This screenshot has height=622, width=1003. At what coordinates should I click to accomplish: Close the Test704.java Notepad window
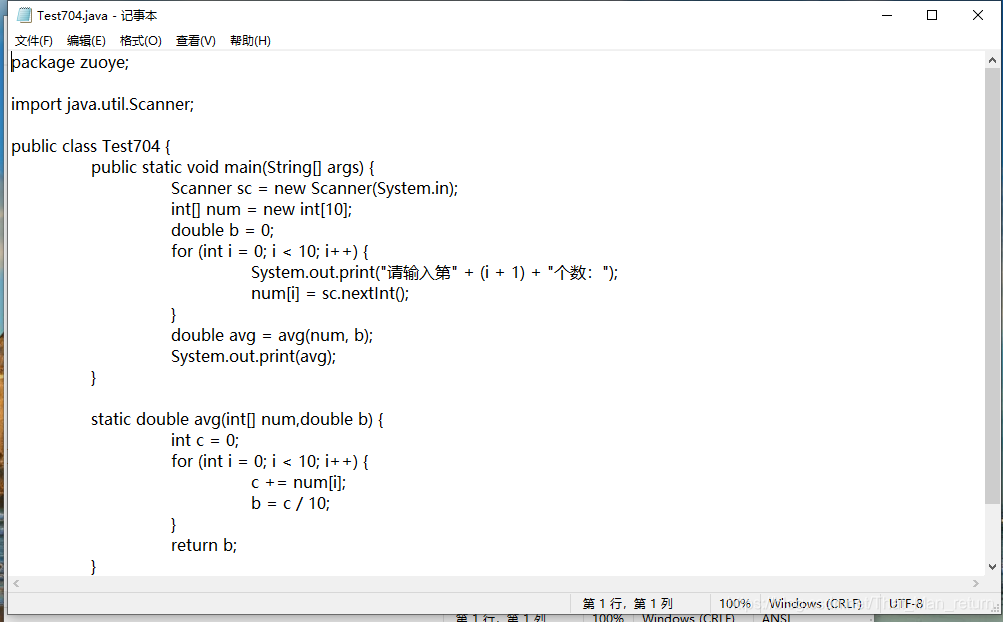pos(977,15)
